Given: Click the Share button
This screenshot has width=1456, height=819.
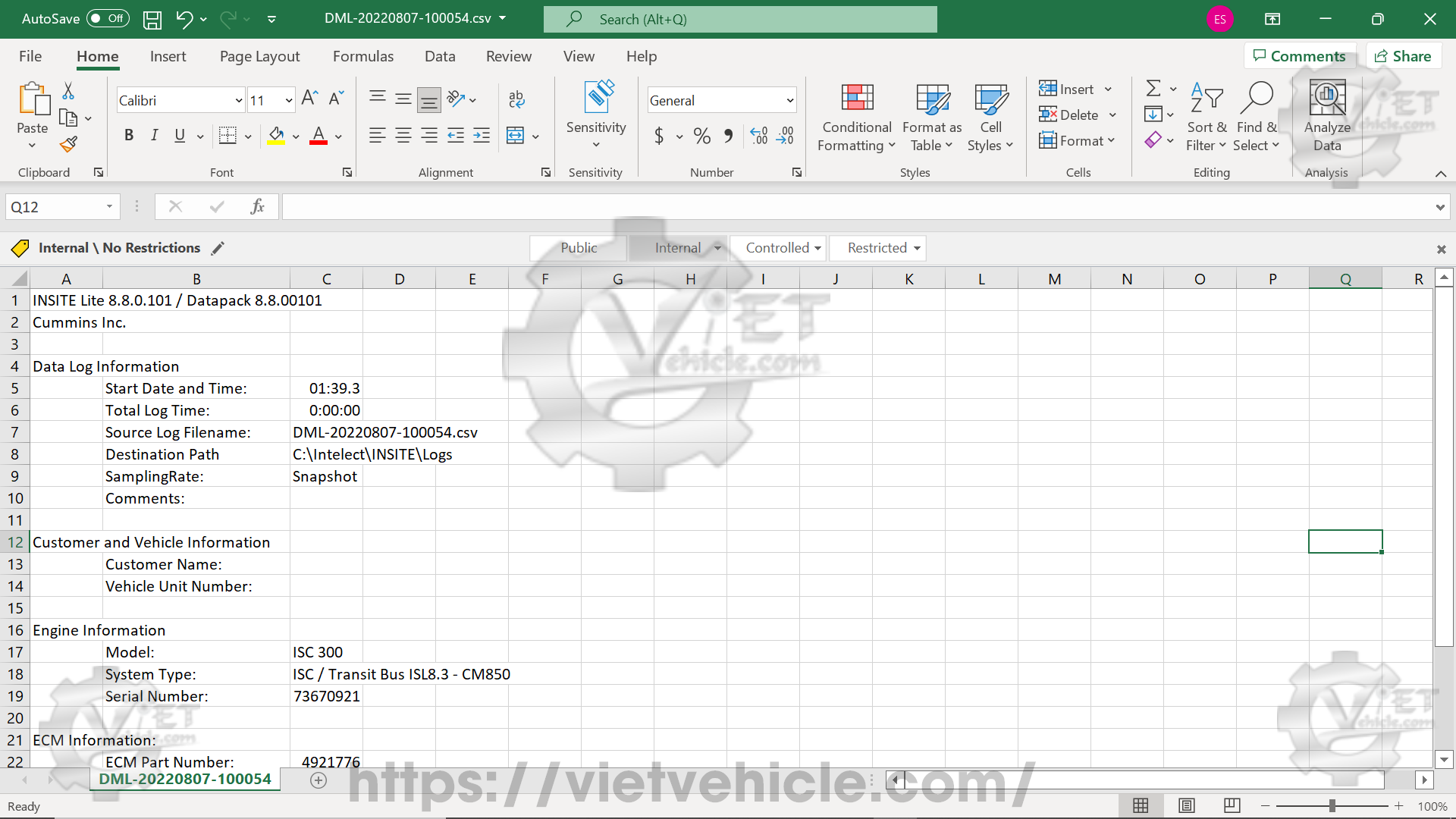Looking at the screenshot, I should [x=1403, y=56].
